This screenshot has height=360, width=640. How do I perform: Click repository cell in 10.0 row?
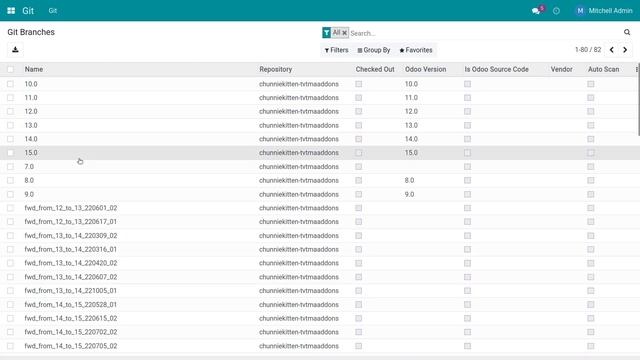(299, 84)
